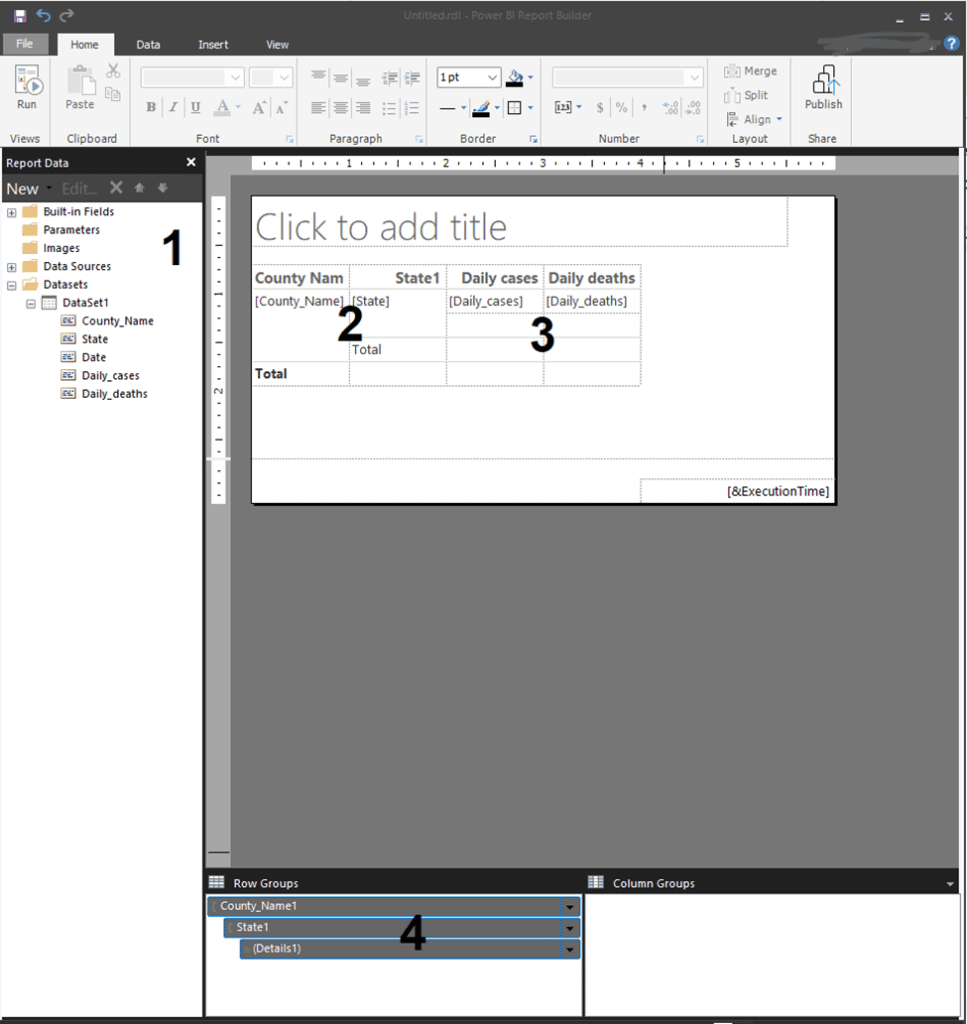Select the [&ExecutionTime] footer text box
The width and height of the screenshot is (967, 1024).
737,491
